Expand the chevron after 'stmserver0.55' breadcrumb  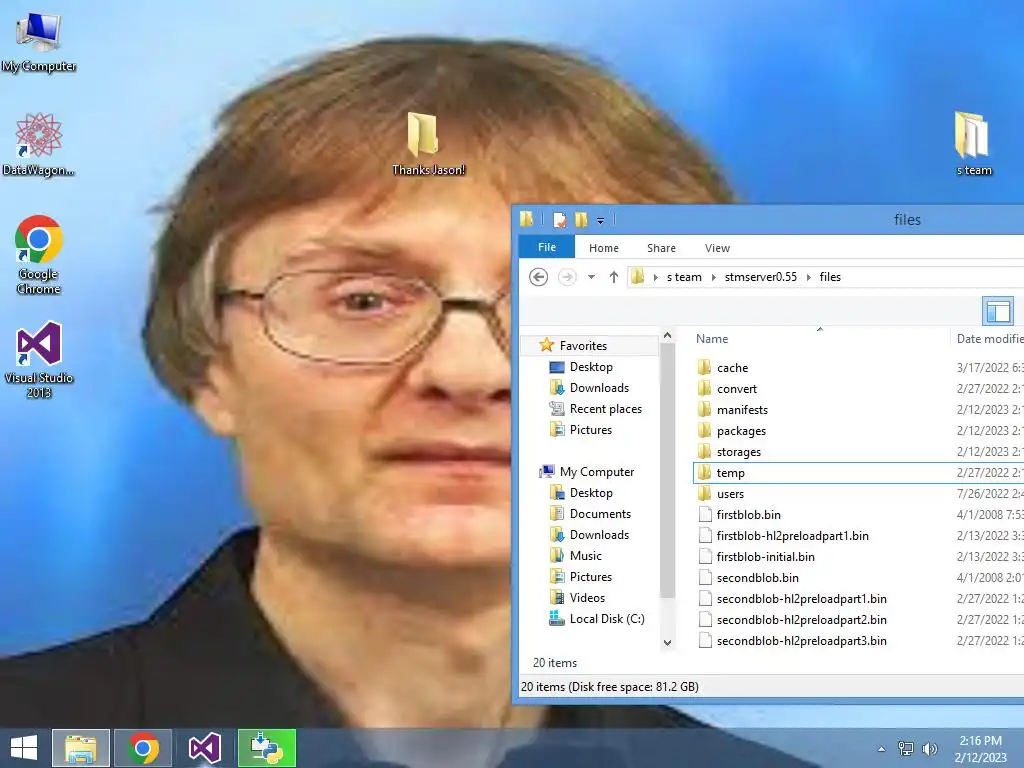808,277
